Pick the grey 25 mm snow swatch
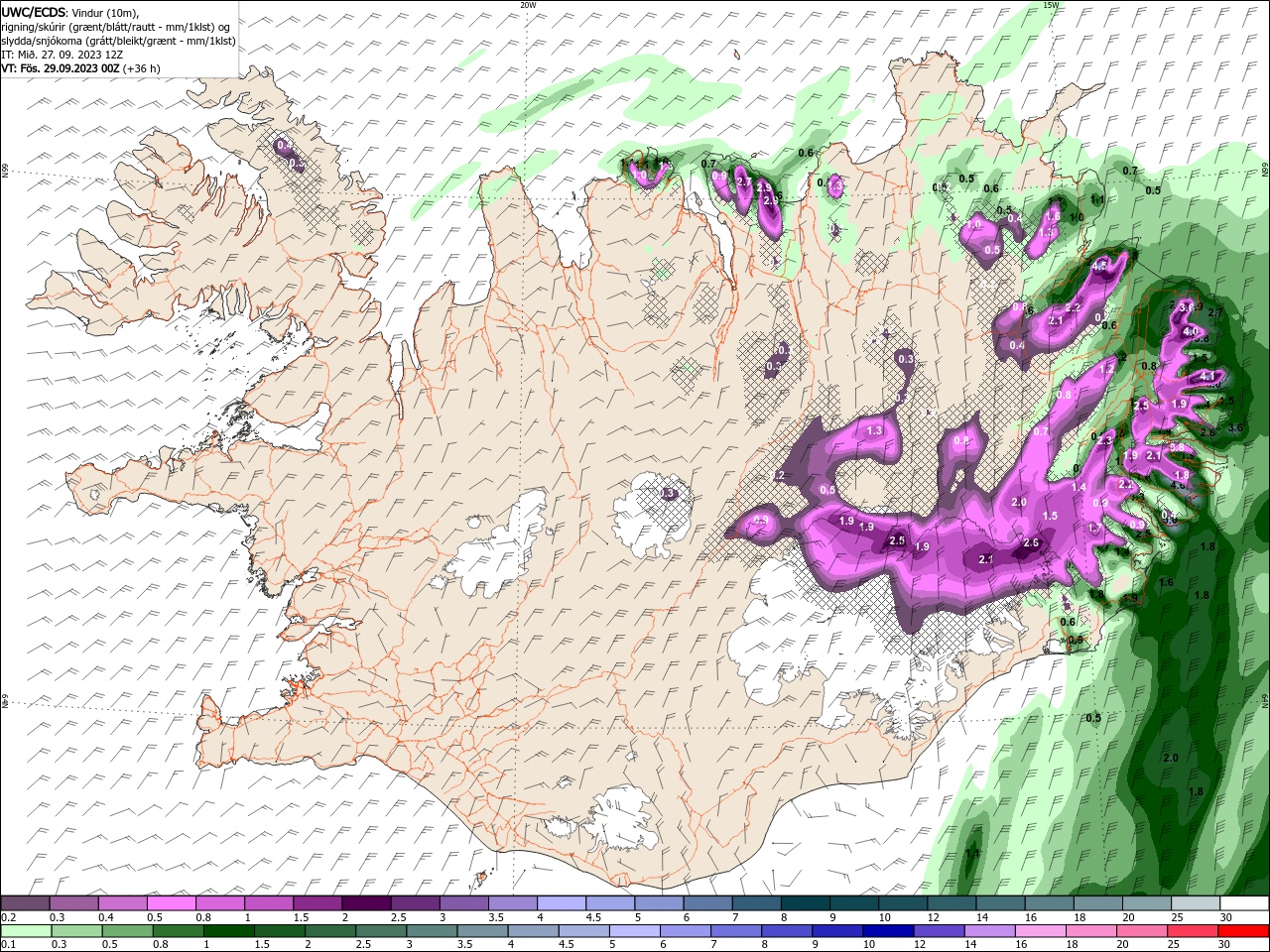Screen dimensions: 1270x952 (x=1195, y=903)
